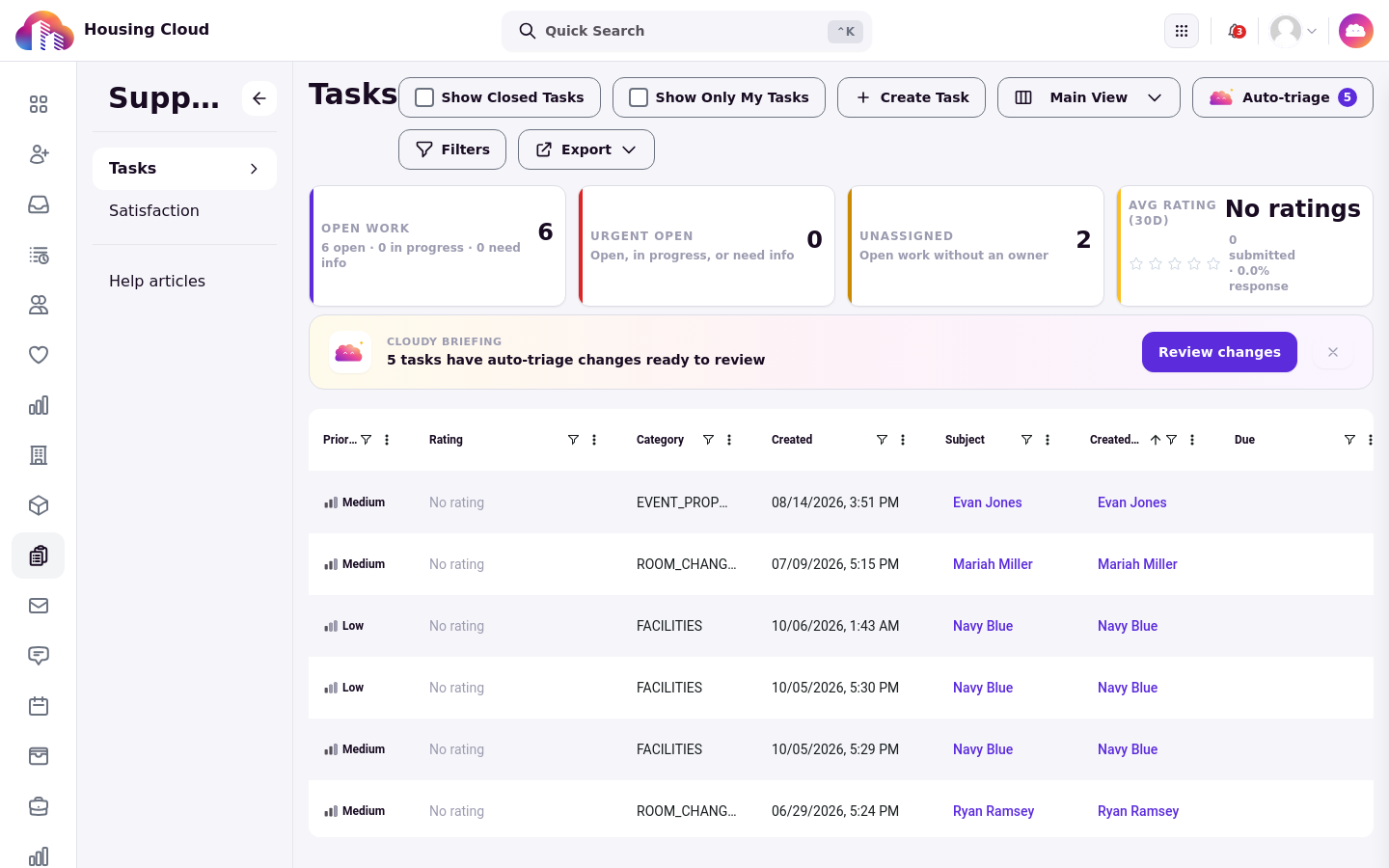
Task: Open the building icon in sidebar
Action: pos(39,455)
